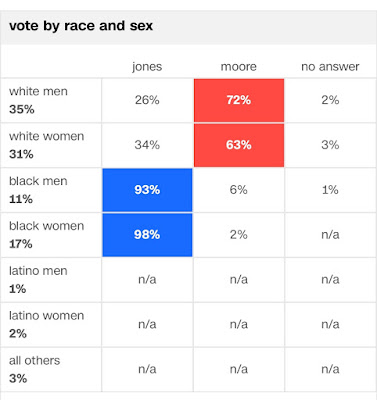The width and height of the screenshot is (377, 400).
Task: Select the blue 93% Jones cell
Action: (147, 190)
